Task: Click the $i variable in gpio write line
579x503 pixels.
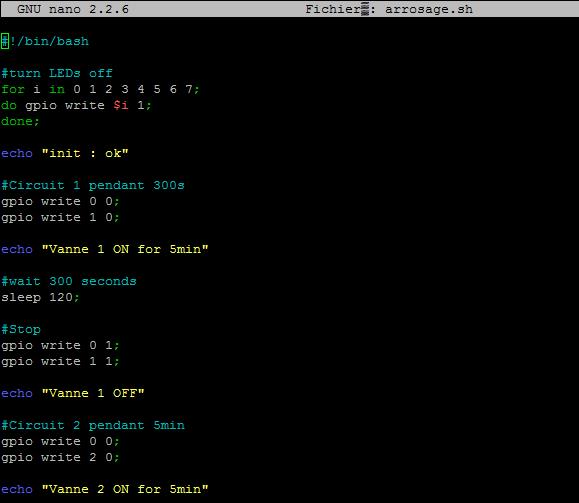Action: click(x=121, y=105)
